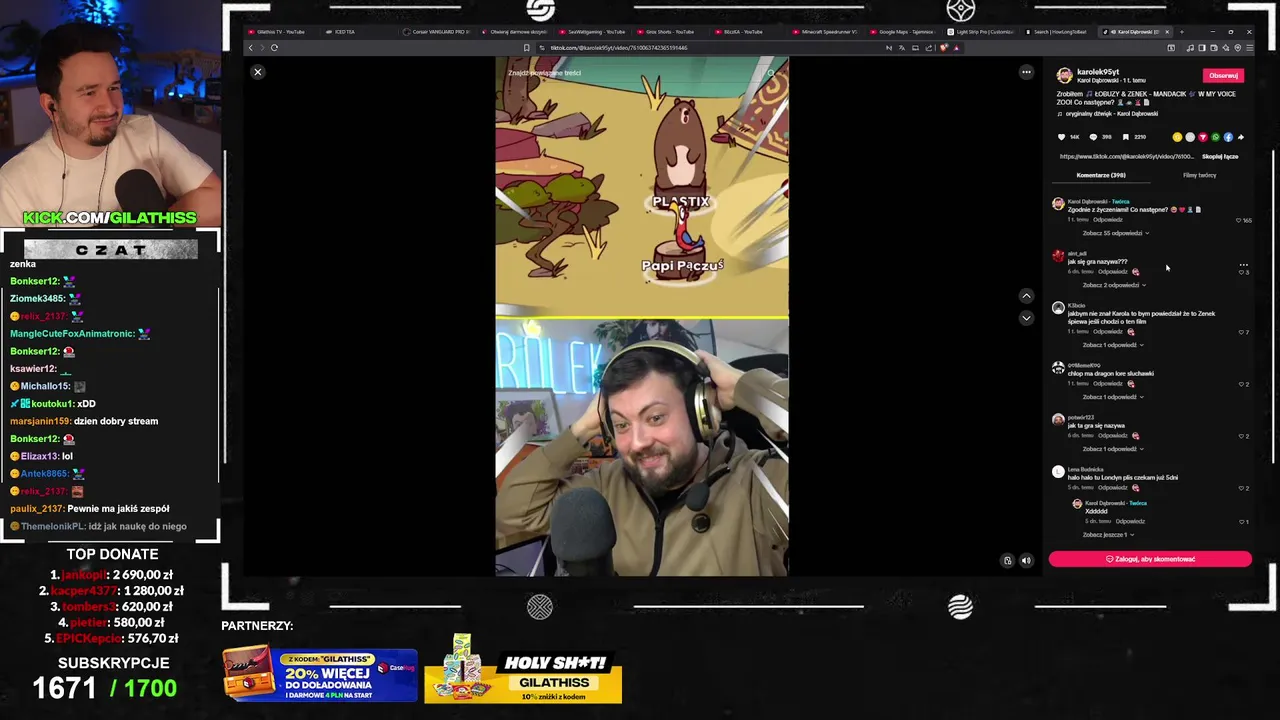Click the search magnifier icon above video
This screenshot has width=1280, height=720.
tap(771, 73)
